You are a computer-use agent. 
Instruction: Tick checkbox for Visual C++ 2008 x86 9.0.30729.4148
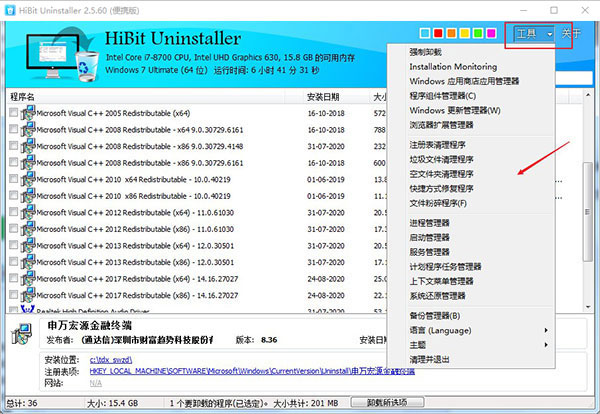click(x=13, y=145)
